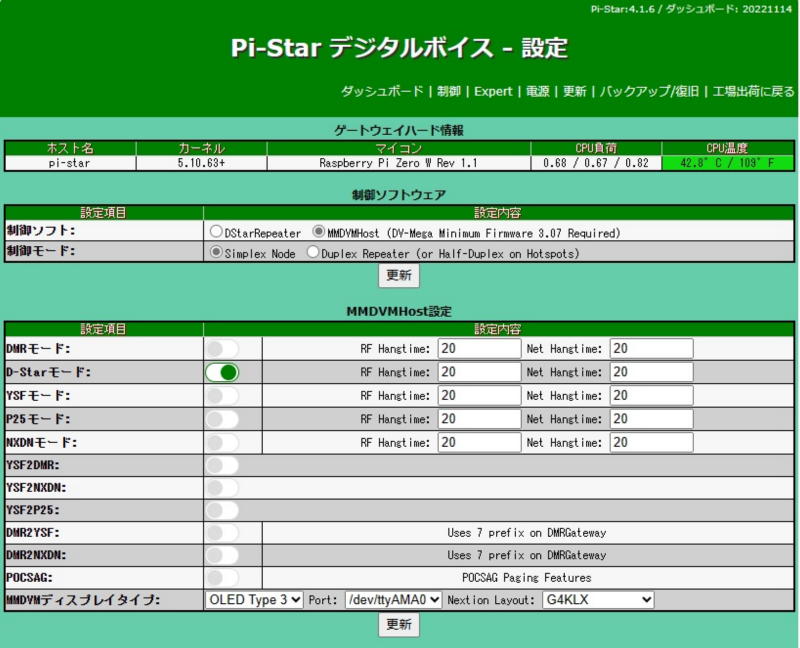Click the CPU load value '0.68 / 0.67 / 0.82'
This screenshot has width=800, height=648.
tap(596, 163)
